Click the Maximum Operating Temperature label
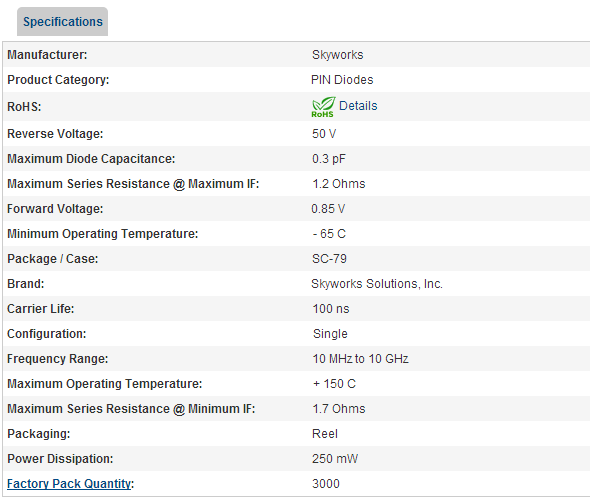Image resolution: width=590 pixels, height=502 pixels. pyautogui.click(x=105, y=384)
